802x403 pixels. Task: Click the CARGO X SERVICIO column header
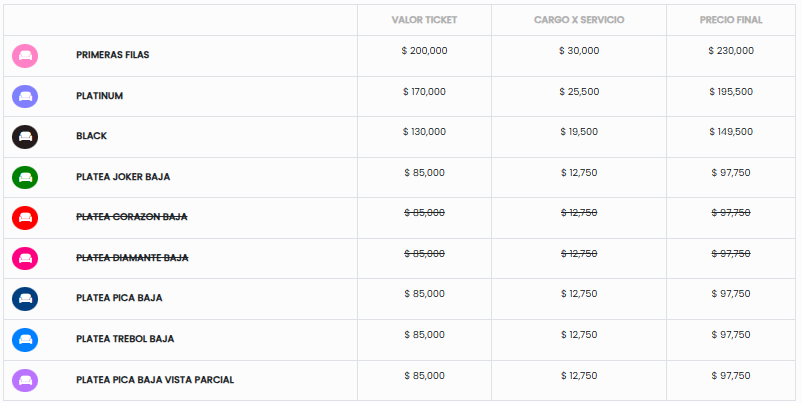[579, 20]
